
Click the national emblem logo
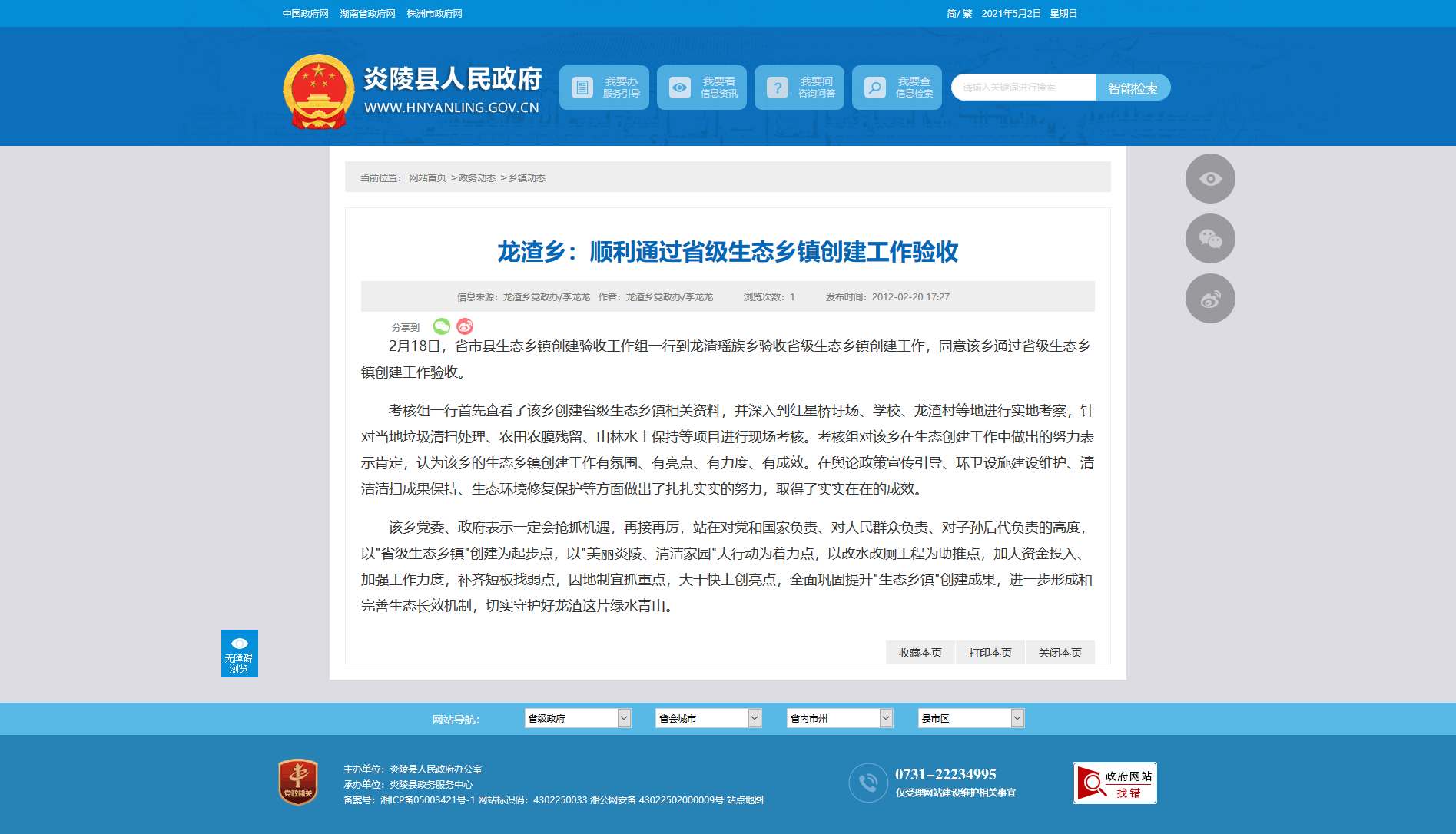[x=318, y=91]
